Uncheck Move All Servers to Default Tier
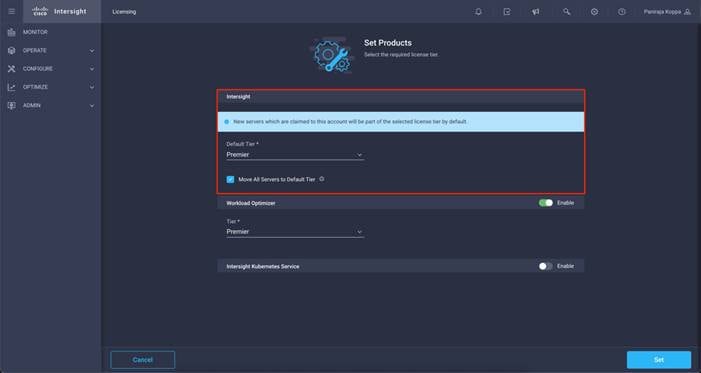The height and width of the screenshot is (373, 701). (230, 179)
